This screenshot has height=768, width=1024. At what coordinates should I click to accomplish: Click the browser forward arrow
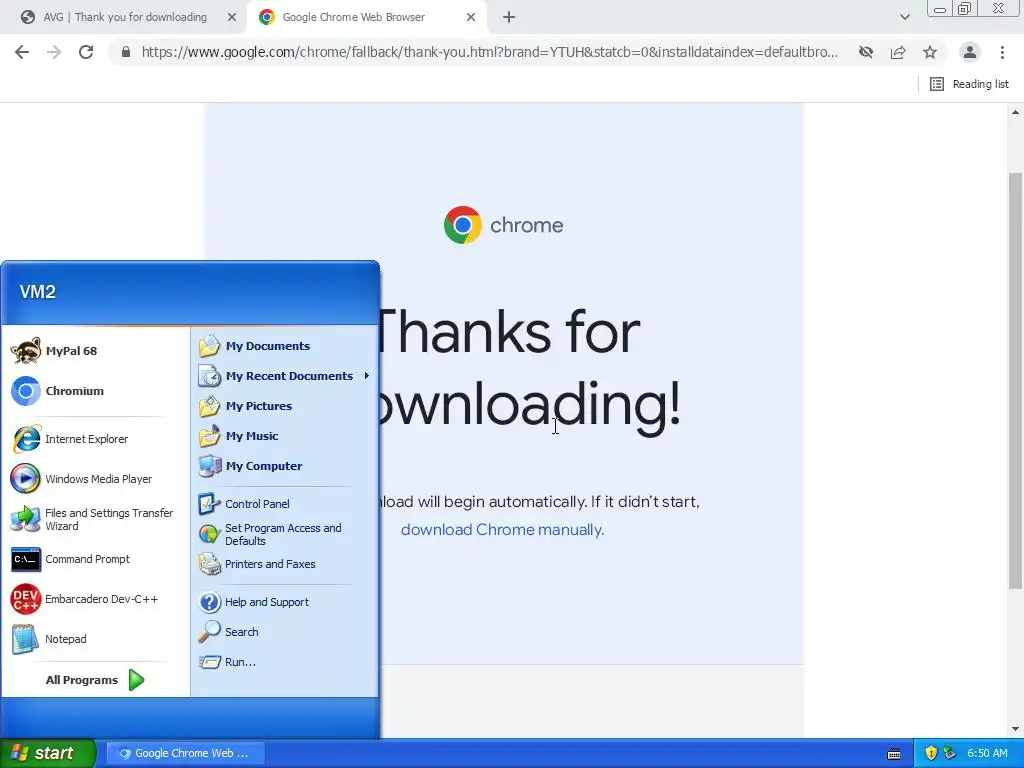pyautogui.click(x=54, y=52)
